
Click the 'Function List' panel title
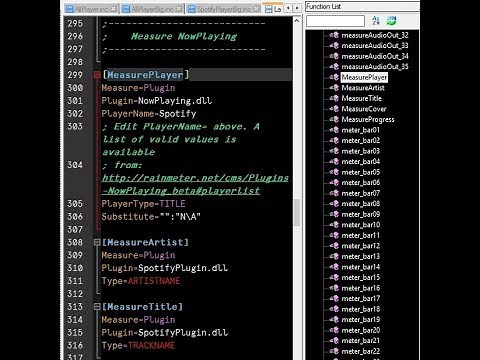[323, 6]
